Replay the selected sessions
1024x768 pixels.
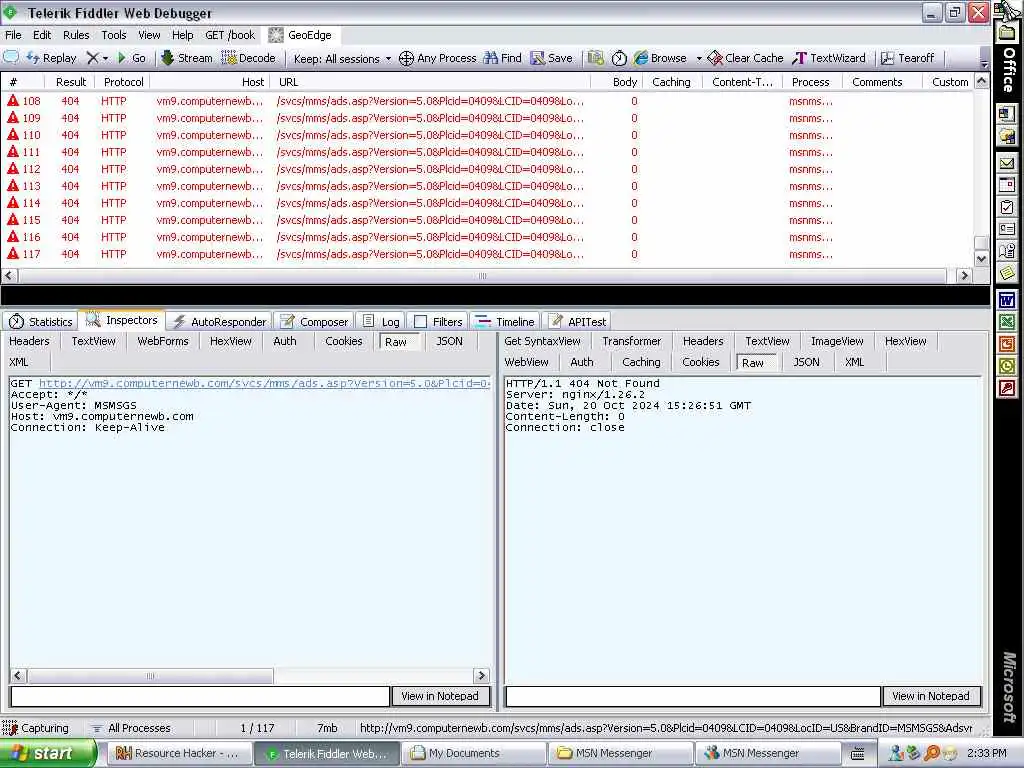point(52,58)
